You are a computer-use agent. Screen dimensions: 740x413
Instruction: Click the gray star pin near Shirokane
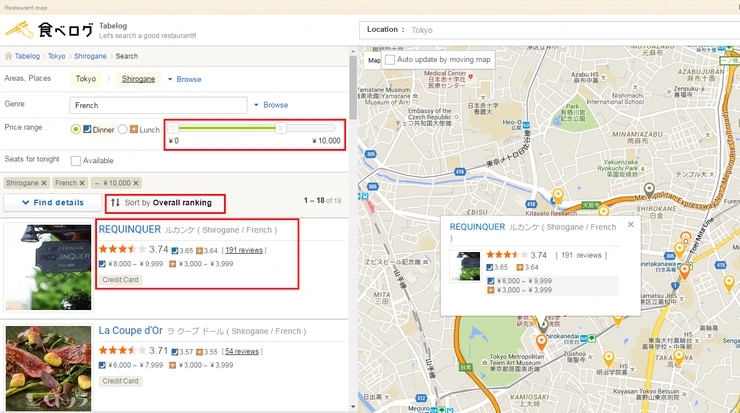tap(649, 190)
